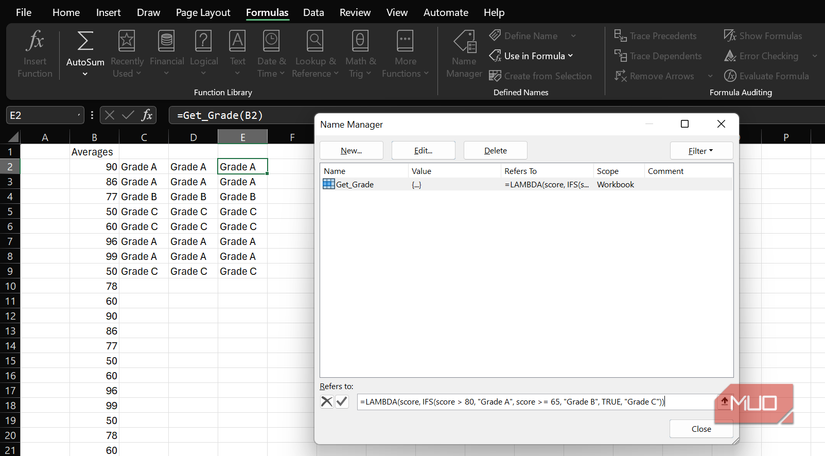This screenshot has width=825, height=456.
Task: Open the Math & Trig functions
Action: [360, 53]
